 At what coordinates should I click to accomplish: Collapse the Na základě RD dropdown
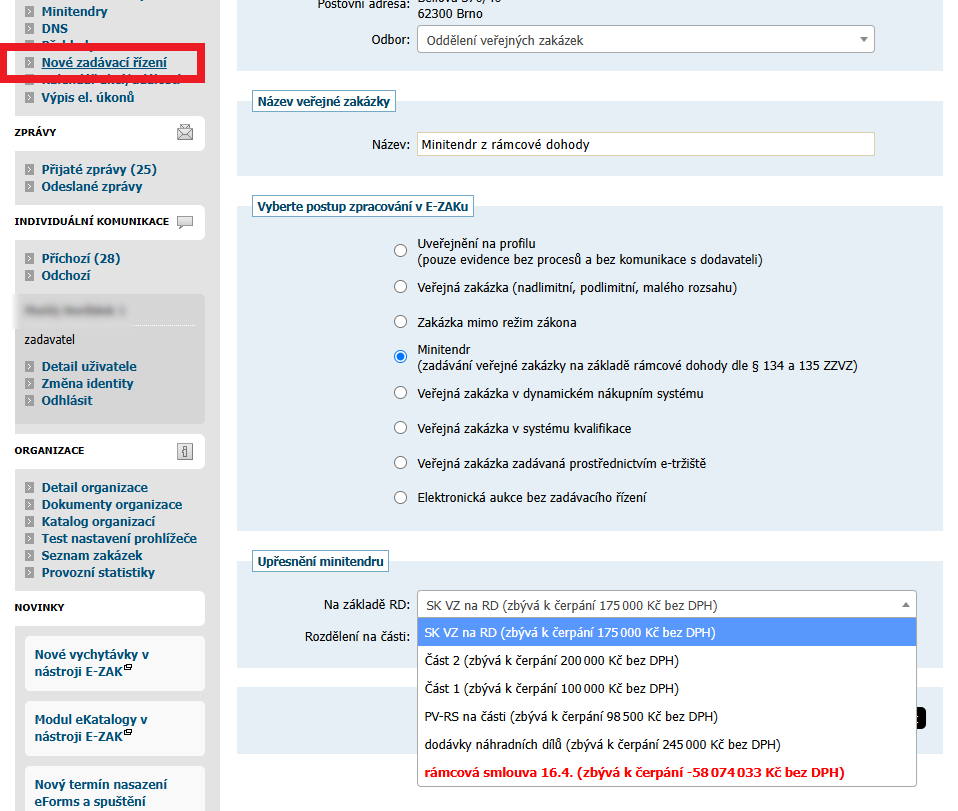(905, 605)
